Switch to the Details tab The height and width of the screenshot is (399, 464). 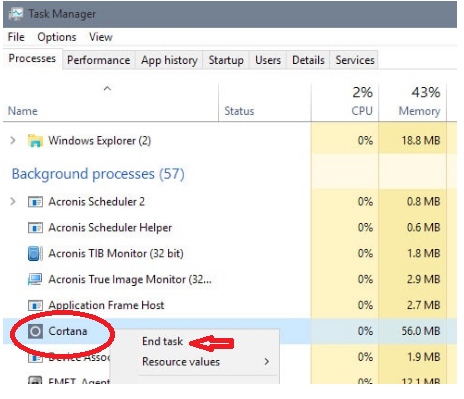coord(308,60)
